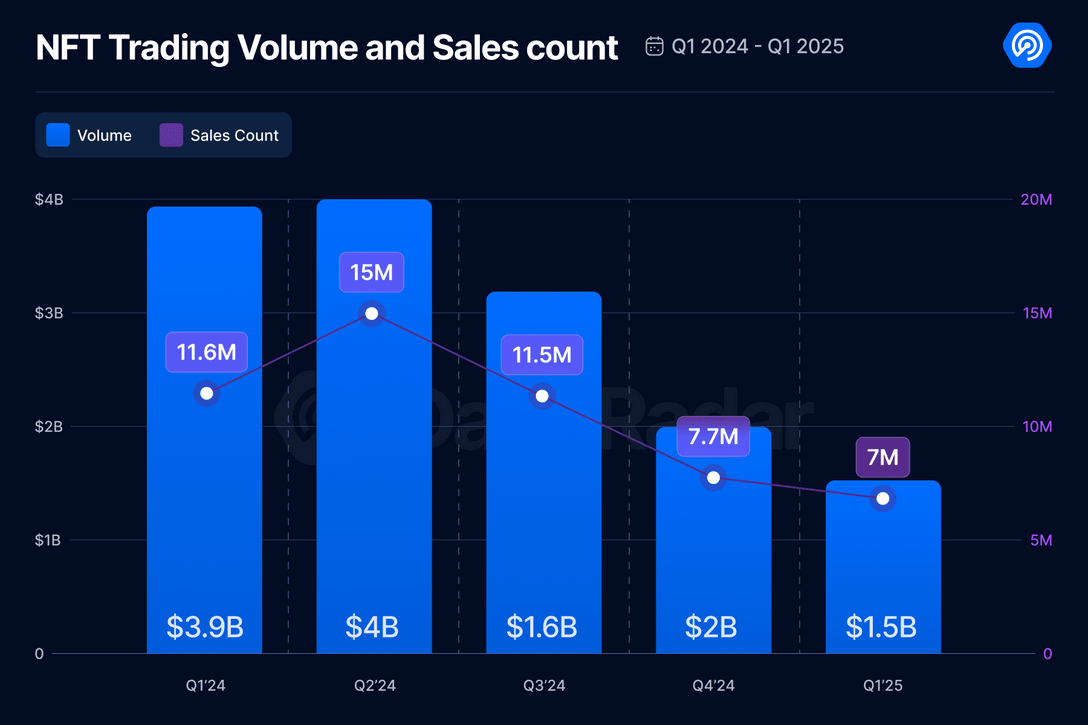Click the 15M sales count marker
This screenshot has width=1088, height=725.
pyautogui.click(x=372, y=314)
